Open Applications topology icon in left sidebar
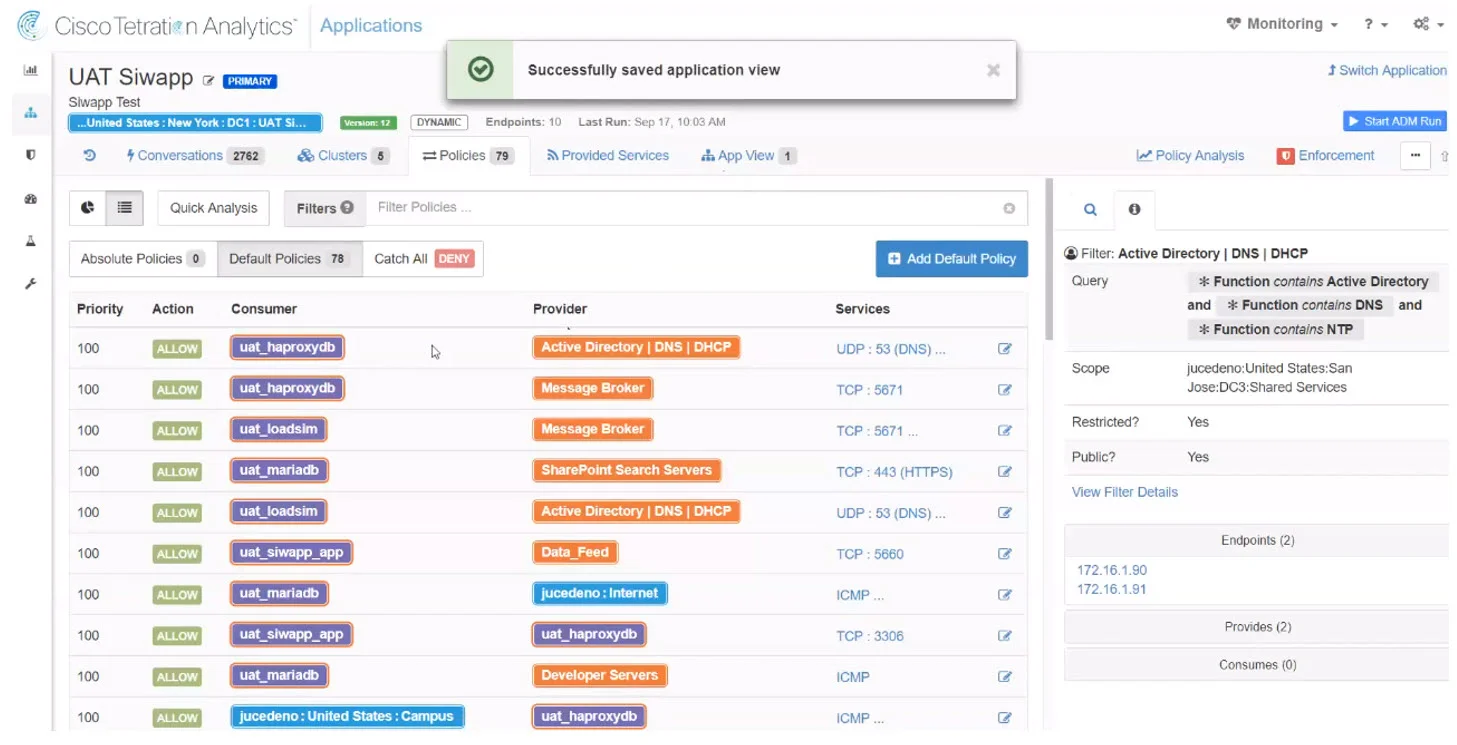The image size is (1457, 745). coord(30,113)
